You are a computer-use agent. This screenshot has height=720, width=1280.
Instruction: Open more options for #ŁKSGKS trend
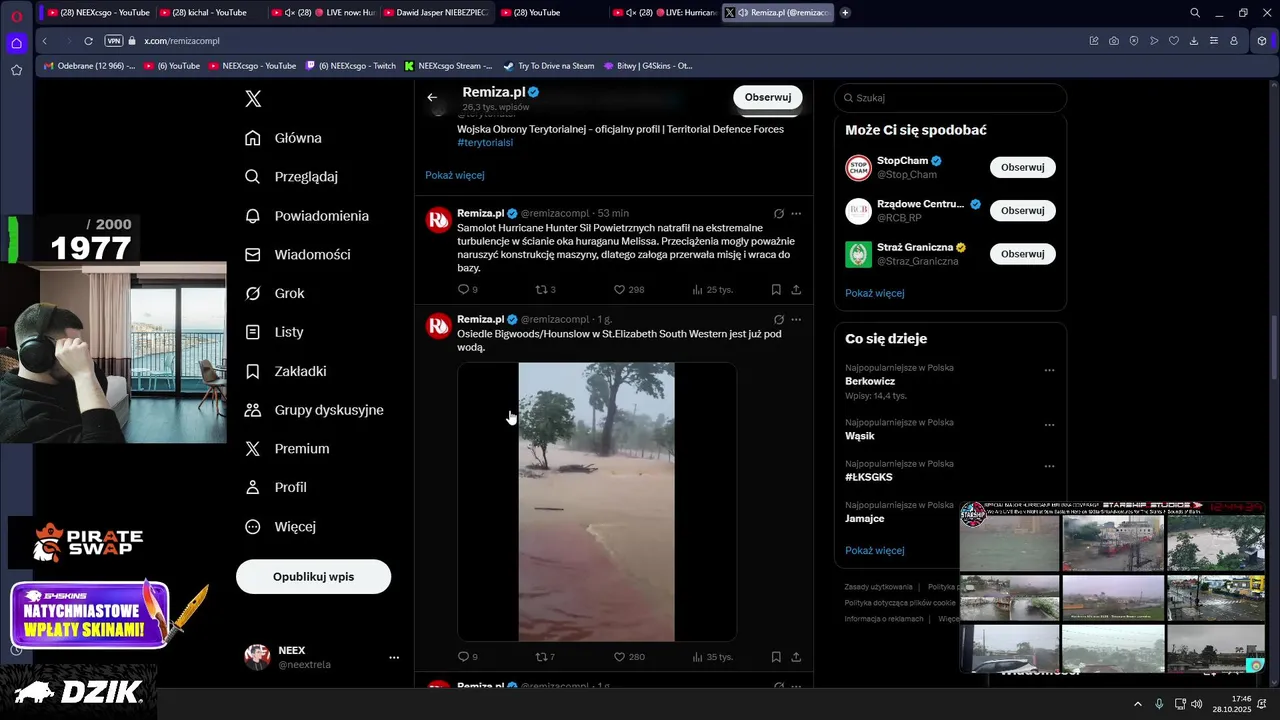click(1049, 466)
